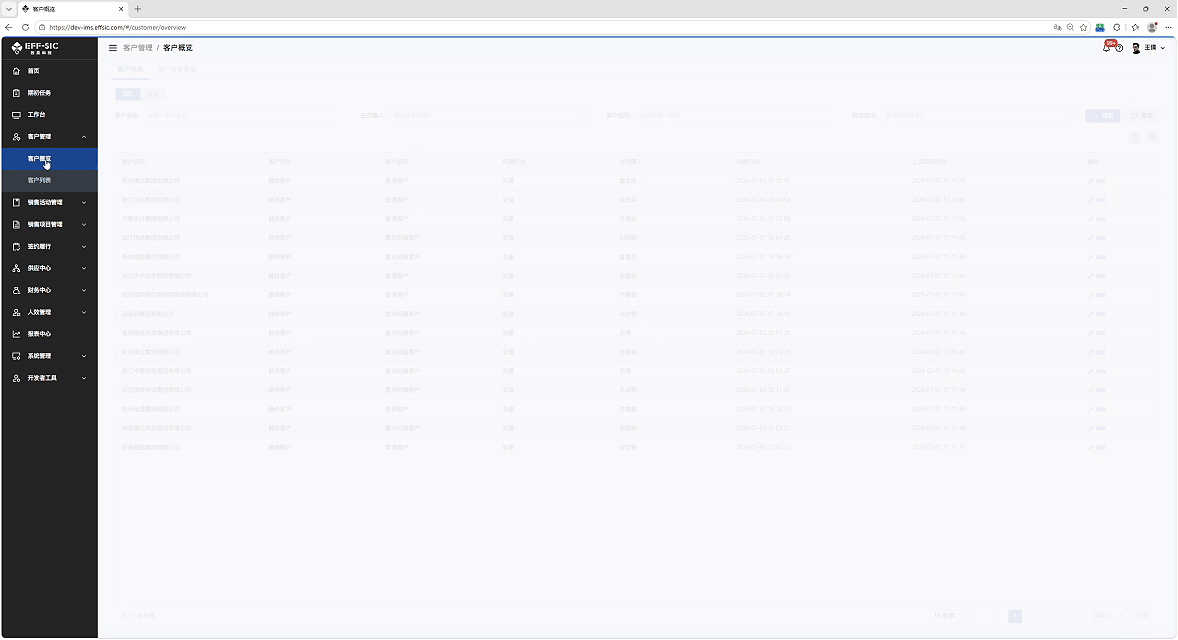
Task: View site information lock icon
Action: pos(42,27)
